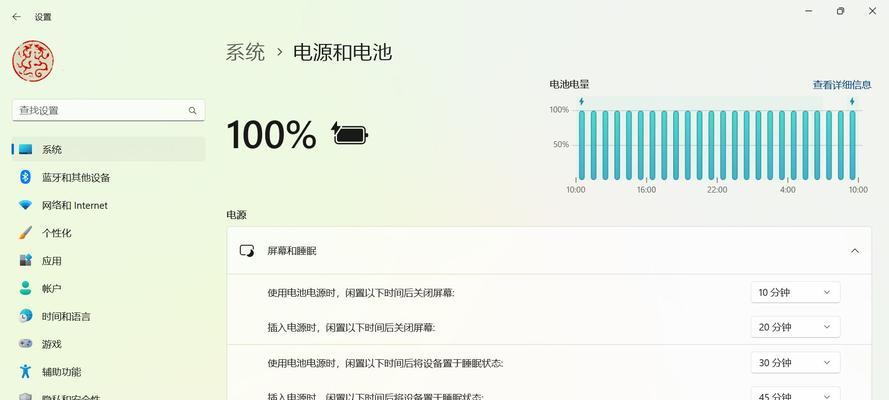The height and width of the screenshot is (400, 889).
Task: Go back with the arrow icon
Action: click(x=16, y=17)
